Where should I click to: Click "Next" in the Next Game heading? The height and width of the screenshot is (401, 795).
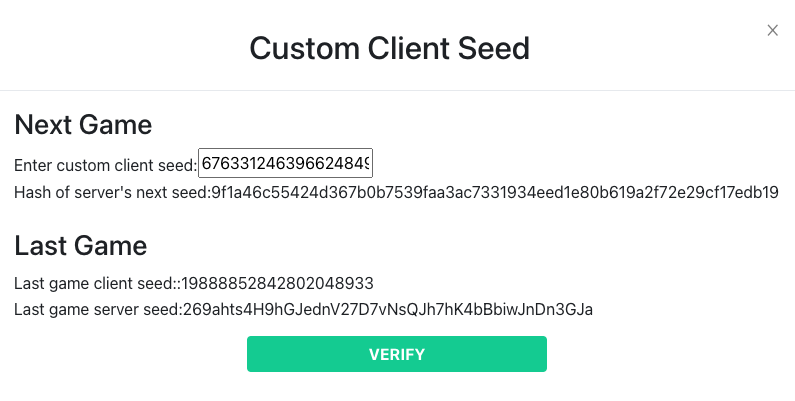click(x=47, y=125)
